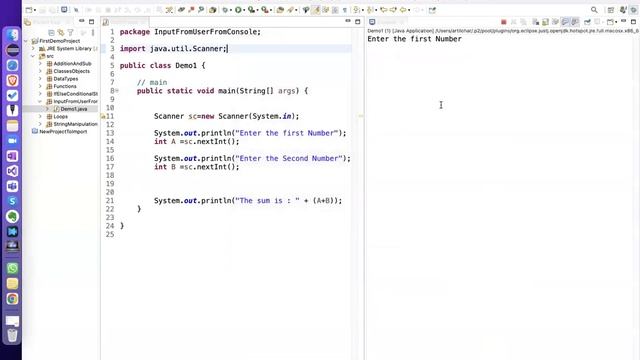This screenshot has height=360, width=640.
Task: Open Brave browser from the Dock
Action: tap(12, 80)
